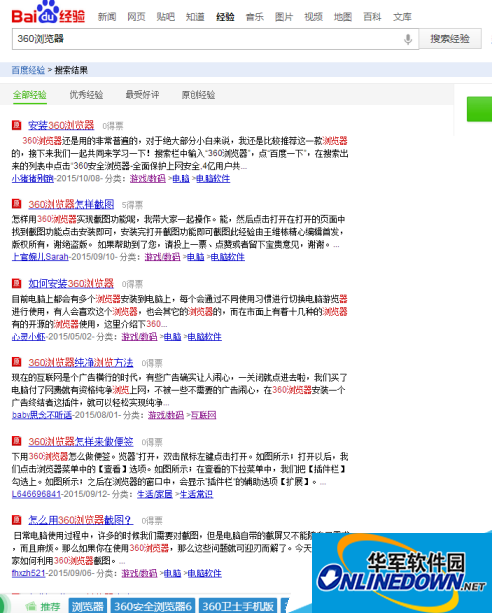Go to 贴吧 in top navigation
Viewport: 492px width, 613px height.
[165, 17]
